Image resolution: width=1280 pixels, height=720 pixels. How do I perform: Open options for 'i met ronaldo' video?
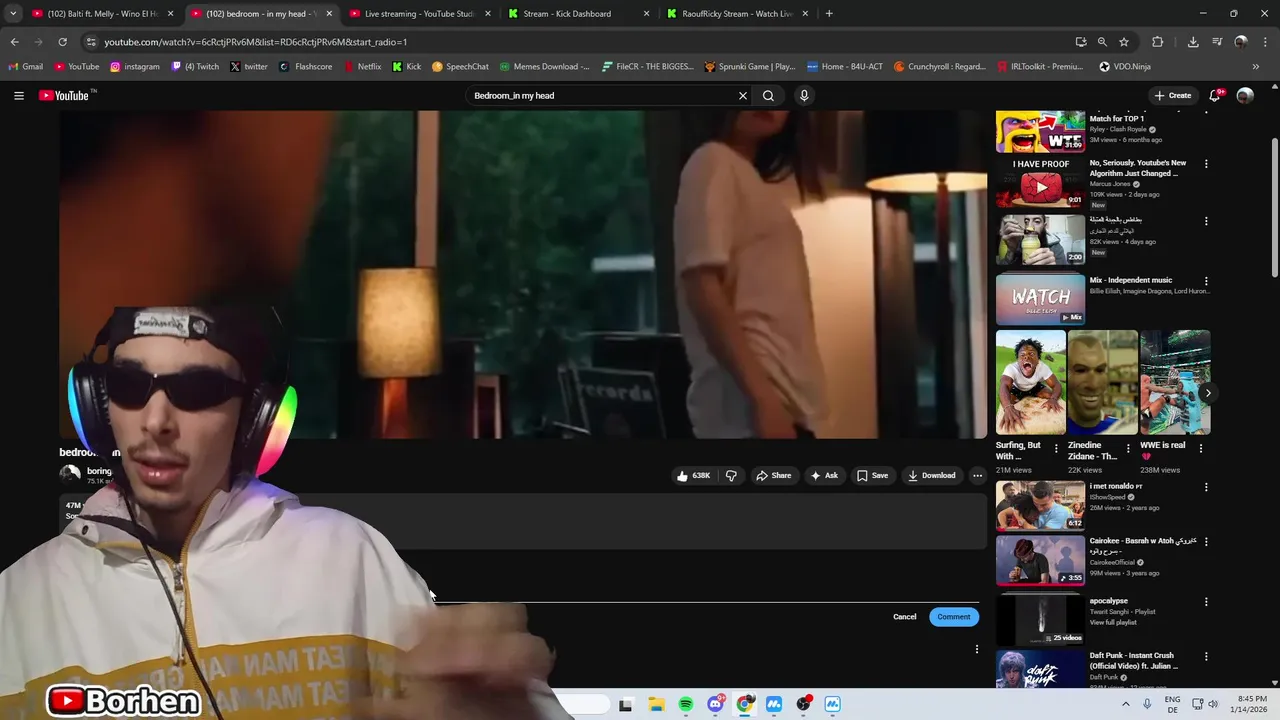(x=1206, y=487)
